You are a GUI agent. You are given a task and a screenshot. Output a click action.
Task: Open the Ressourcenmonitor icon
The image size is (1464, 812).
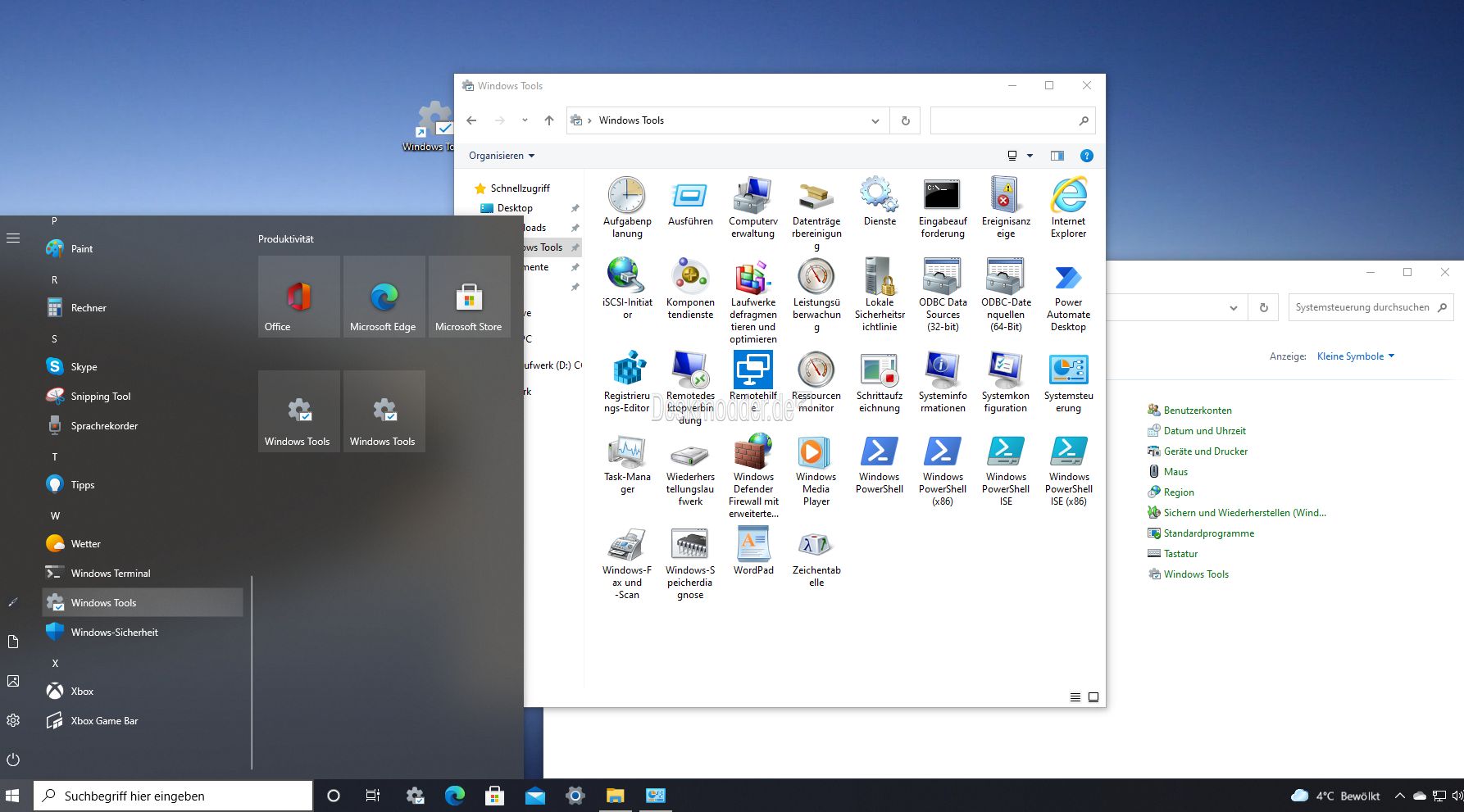[816, 382]
